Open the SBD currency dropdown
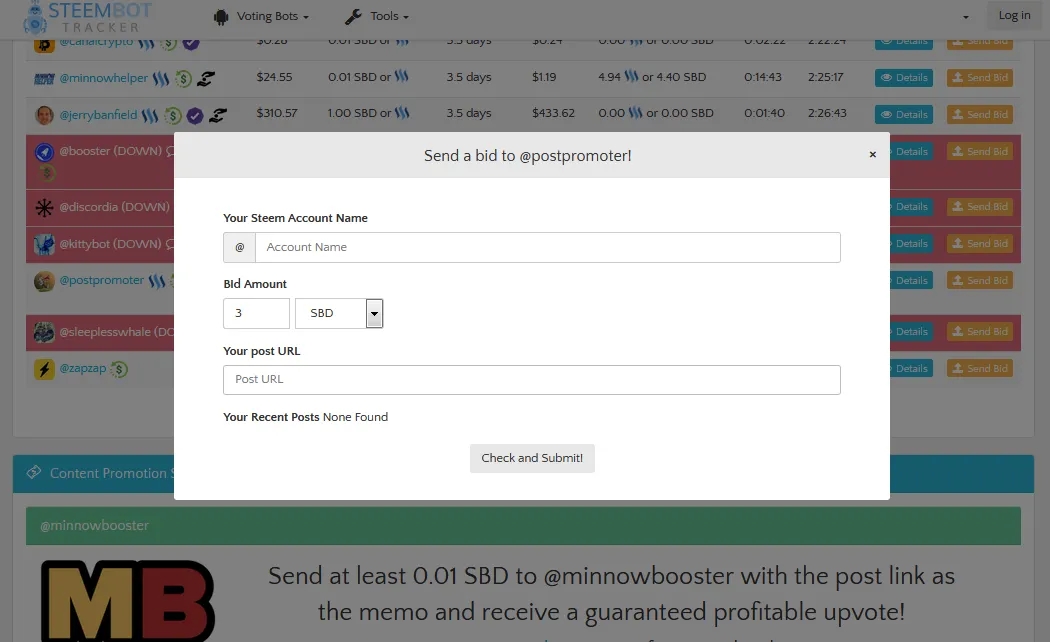 click(339, 313)
